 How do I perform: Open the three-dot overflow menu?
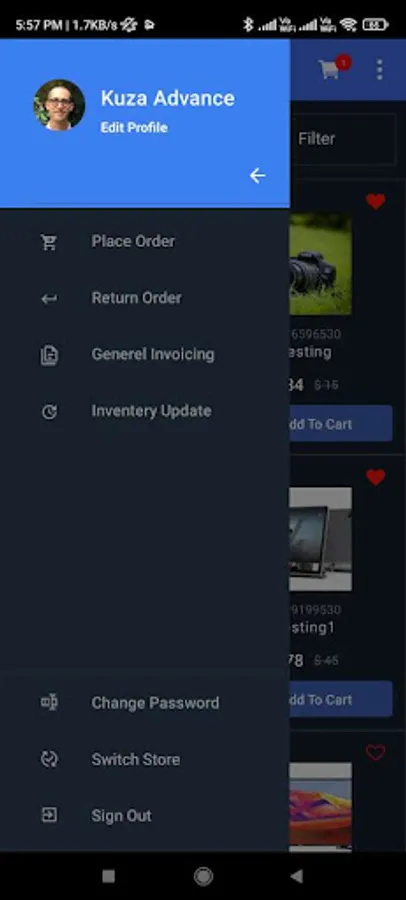click(379, 69)
